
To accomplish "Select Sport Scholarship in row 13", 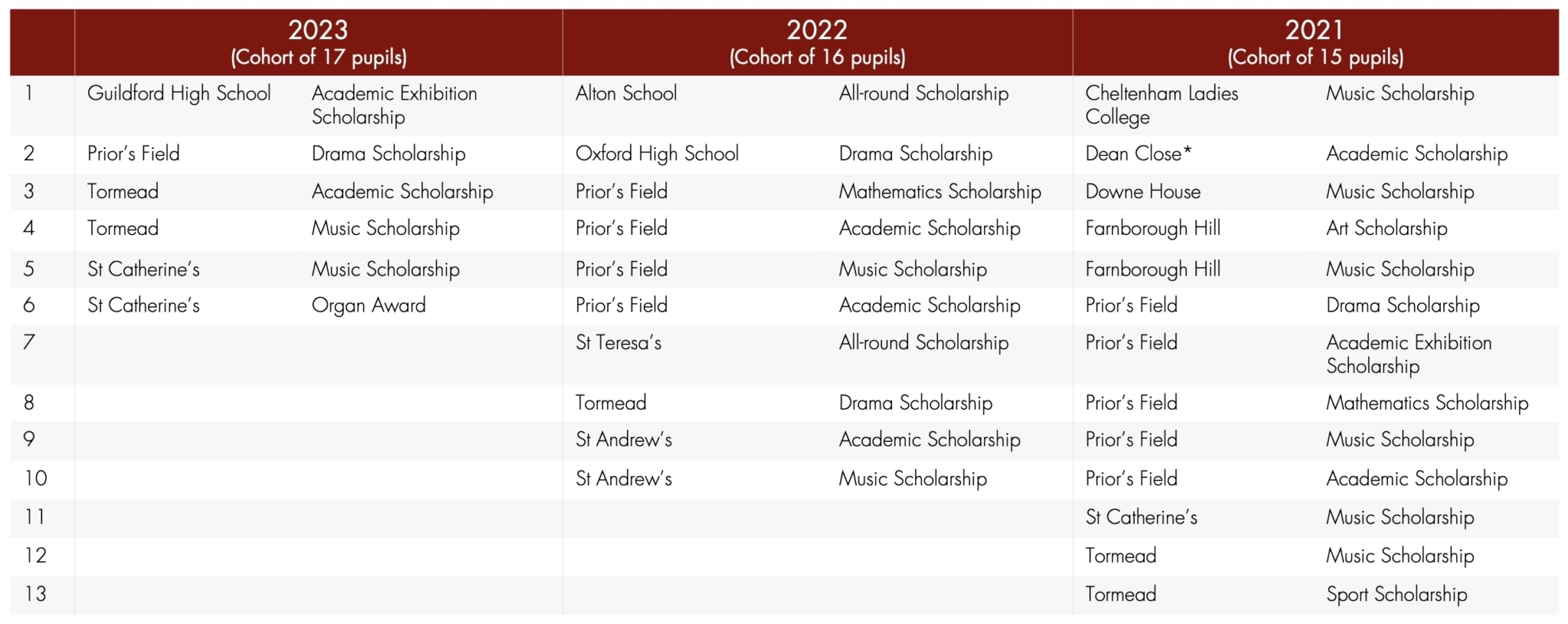I will point(1396,595).
